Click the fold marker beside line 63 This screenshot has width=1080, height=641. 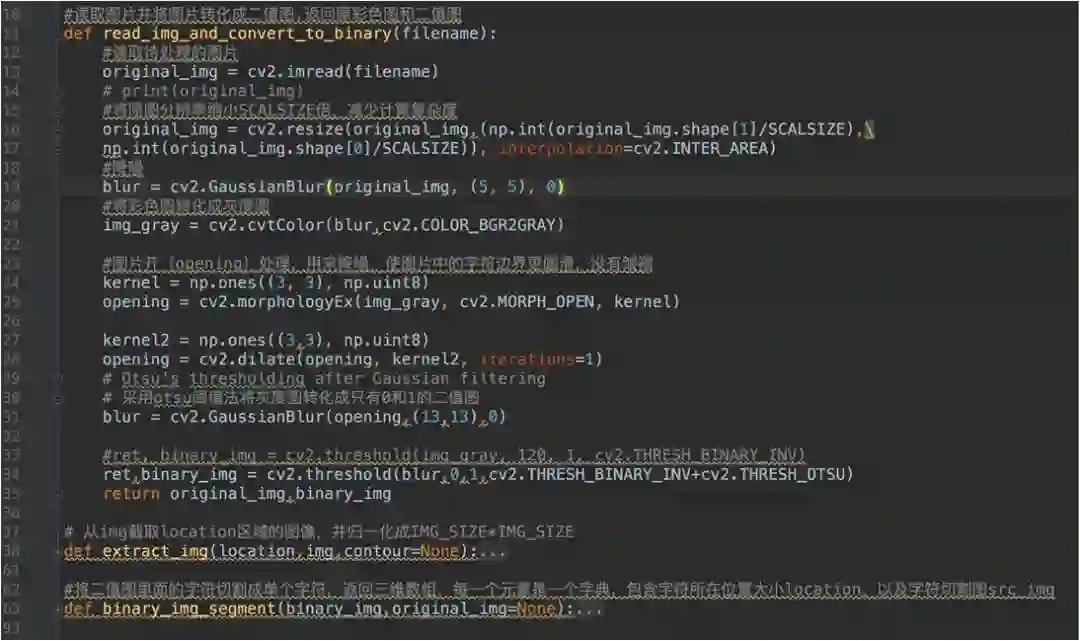click(59, 609)
